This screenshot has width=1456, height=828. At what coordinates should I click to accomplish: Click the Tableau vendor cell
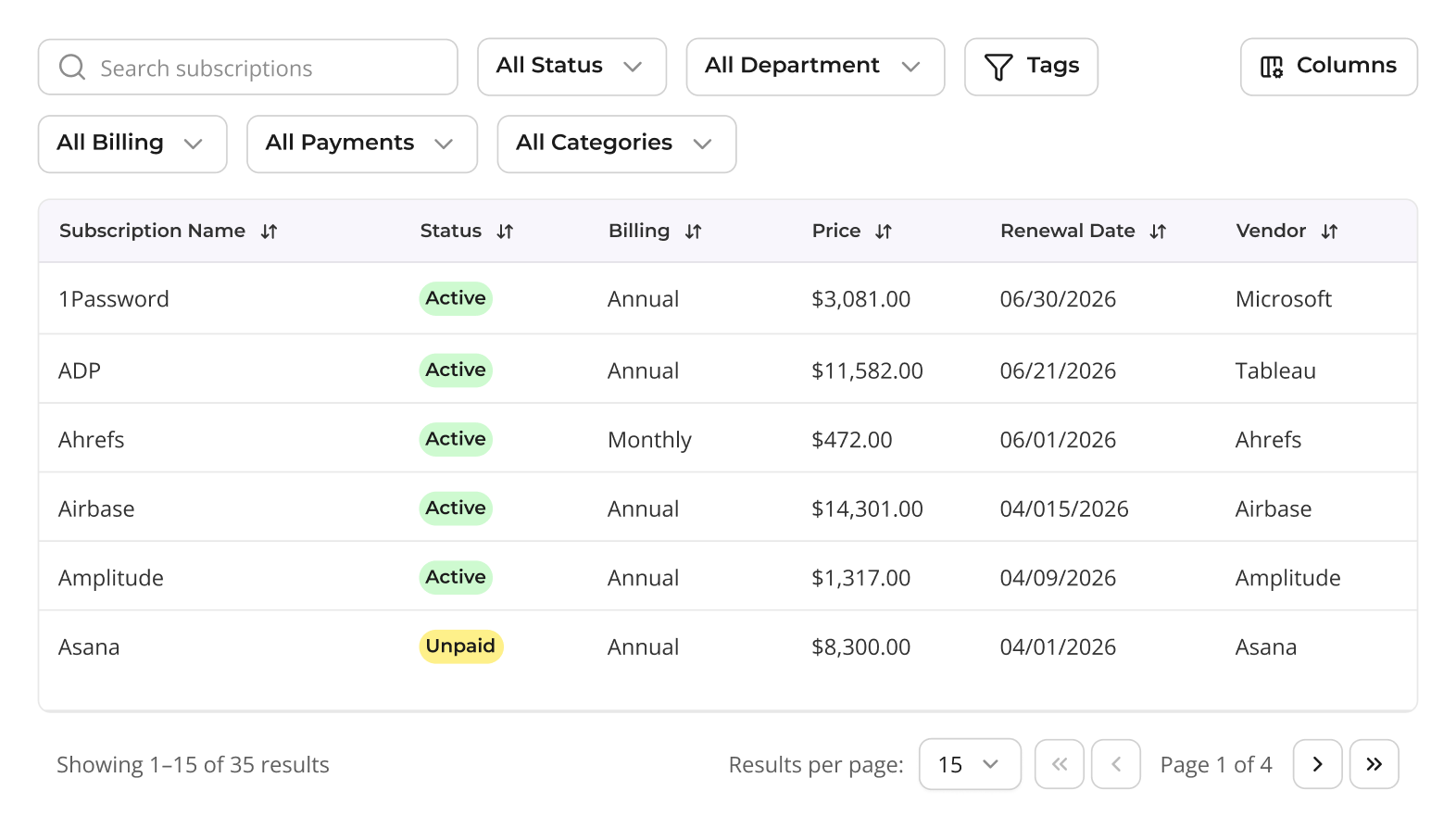(x=1275, y=370)
